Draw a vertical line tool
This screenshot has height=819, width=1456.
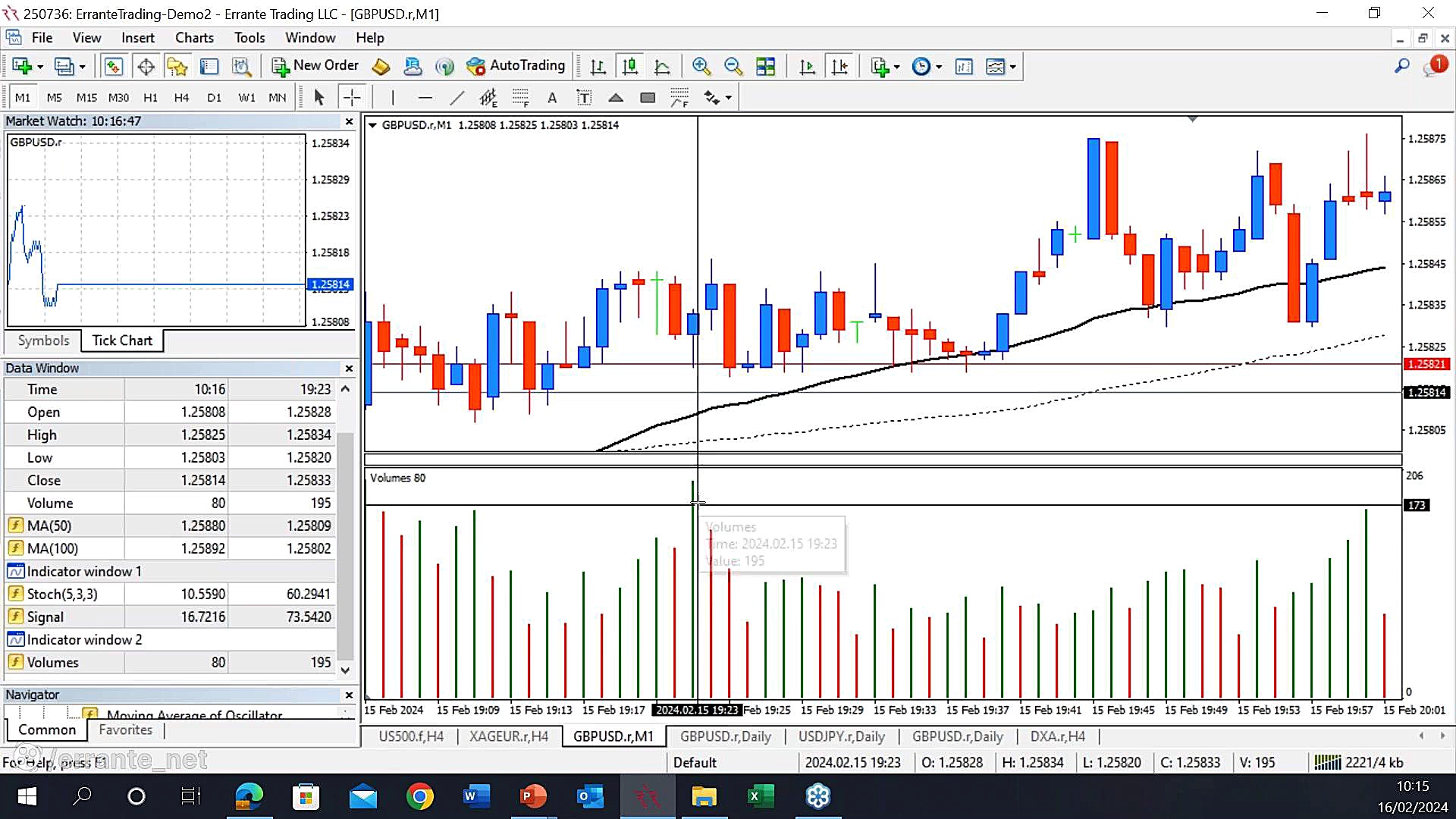393,98
